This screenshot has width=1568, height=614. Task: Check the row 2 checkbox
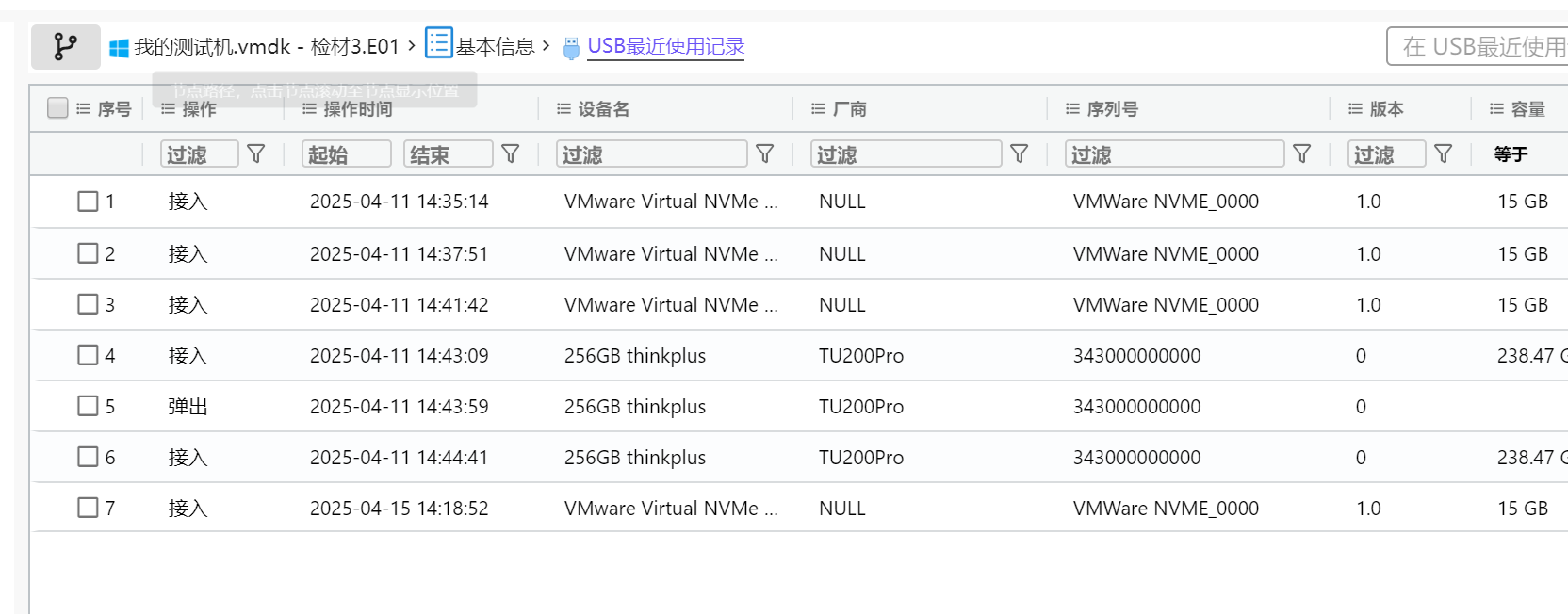88,253
